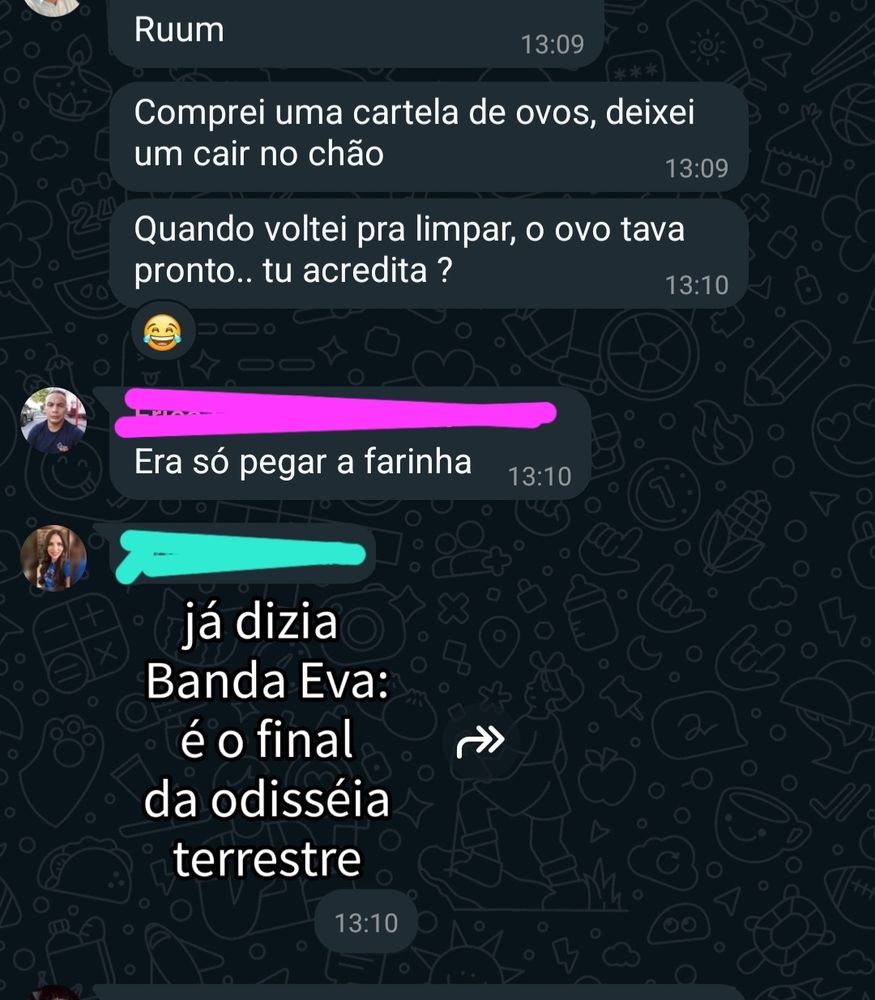Open the man's profile picture

click(54, 420)
